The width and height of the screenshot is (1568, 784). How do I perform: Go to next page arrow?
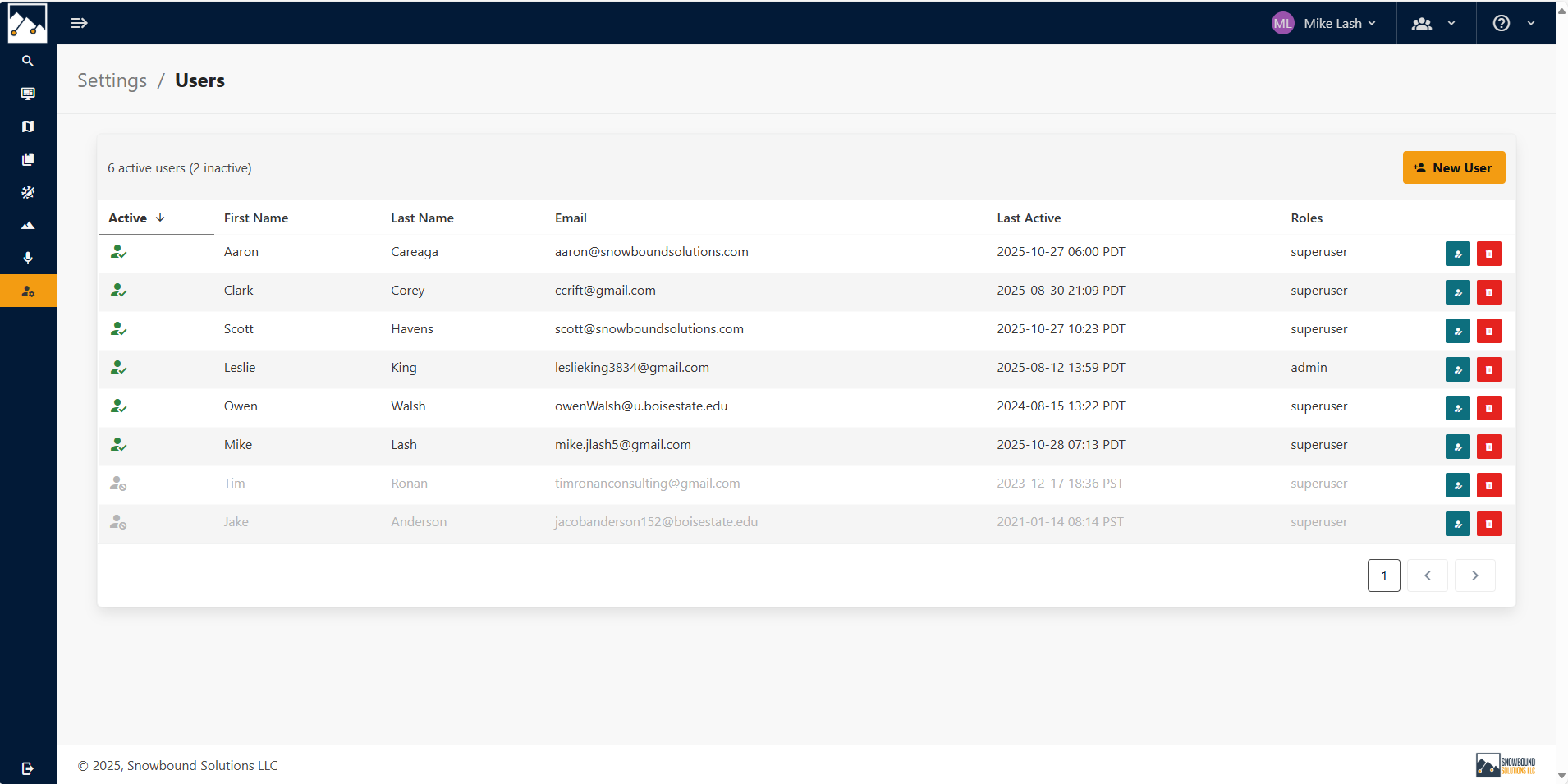1475,575
